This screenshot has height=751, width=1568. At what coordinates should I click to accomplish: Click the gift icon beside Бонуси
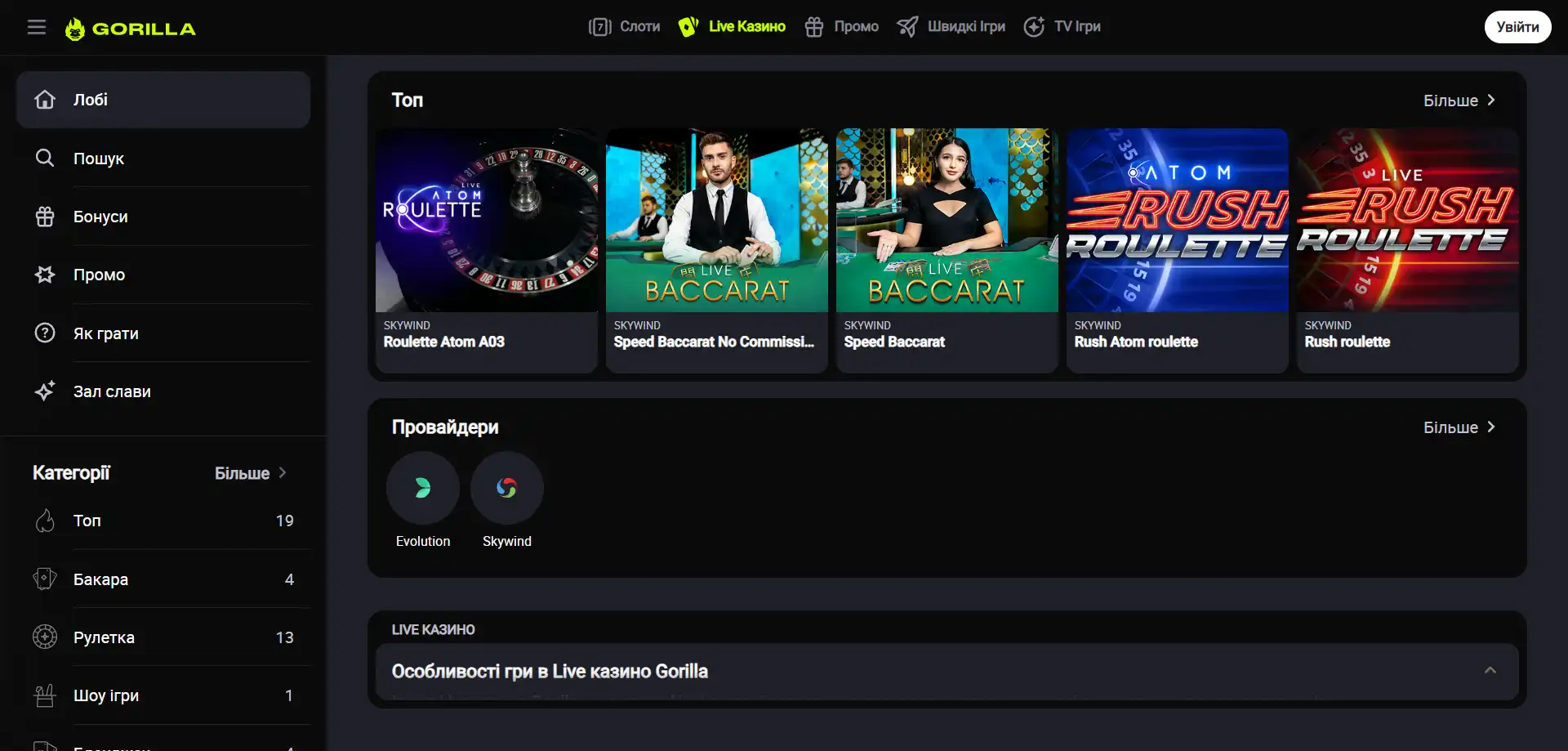coord(45,217)
